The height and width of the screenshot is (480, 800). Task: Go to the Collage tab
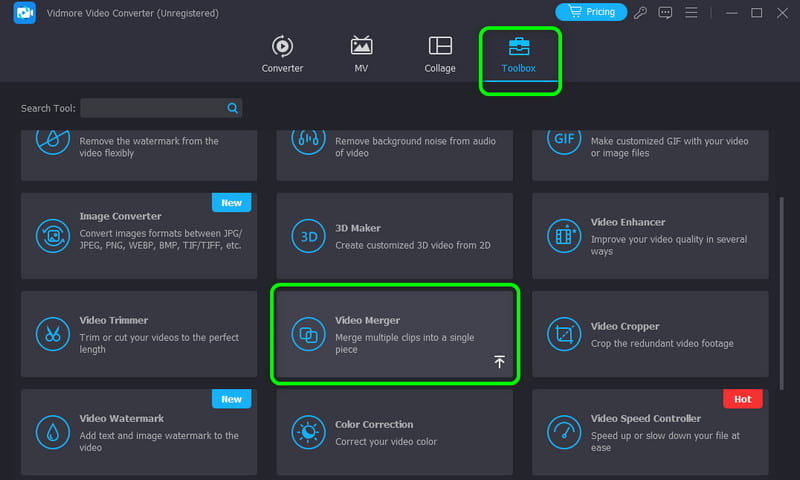(x=439, y=55)
